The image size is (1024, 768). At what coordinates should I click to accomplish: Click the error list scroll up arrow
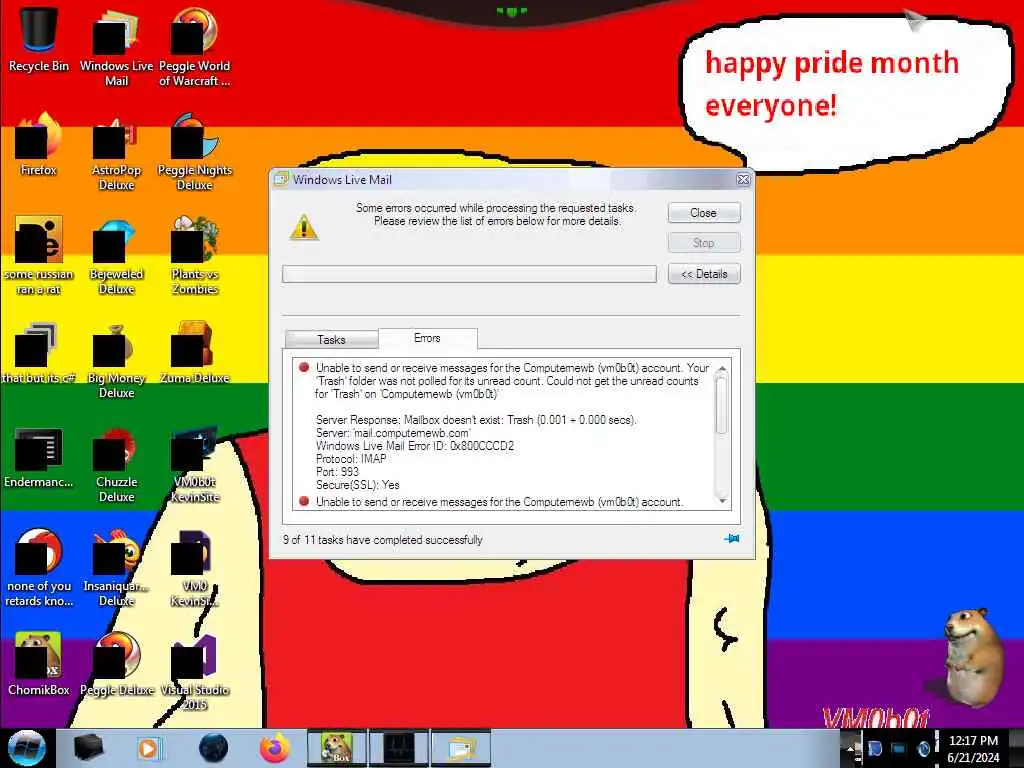click(x=722, y=370)
